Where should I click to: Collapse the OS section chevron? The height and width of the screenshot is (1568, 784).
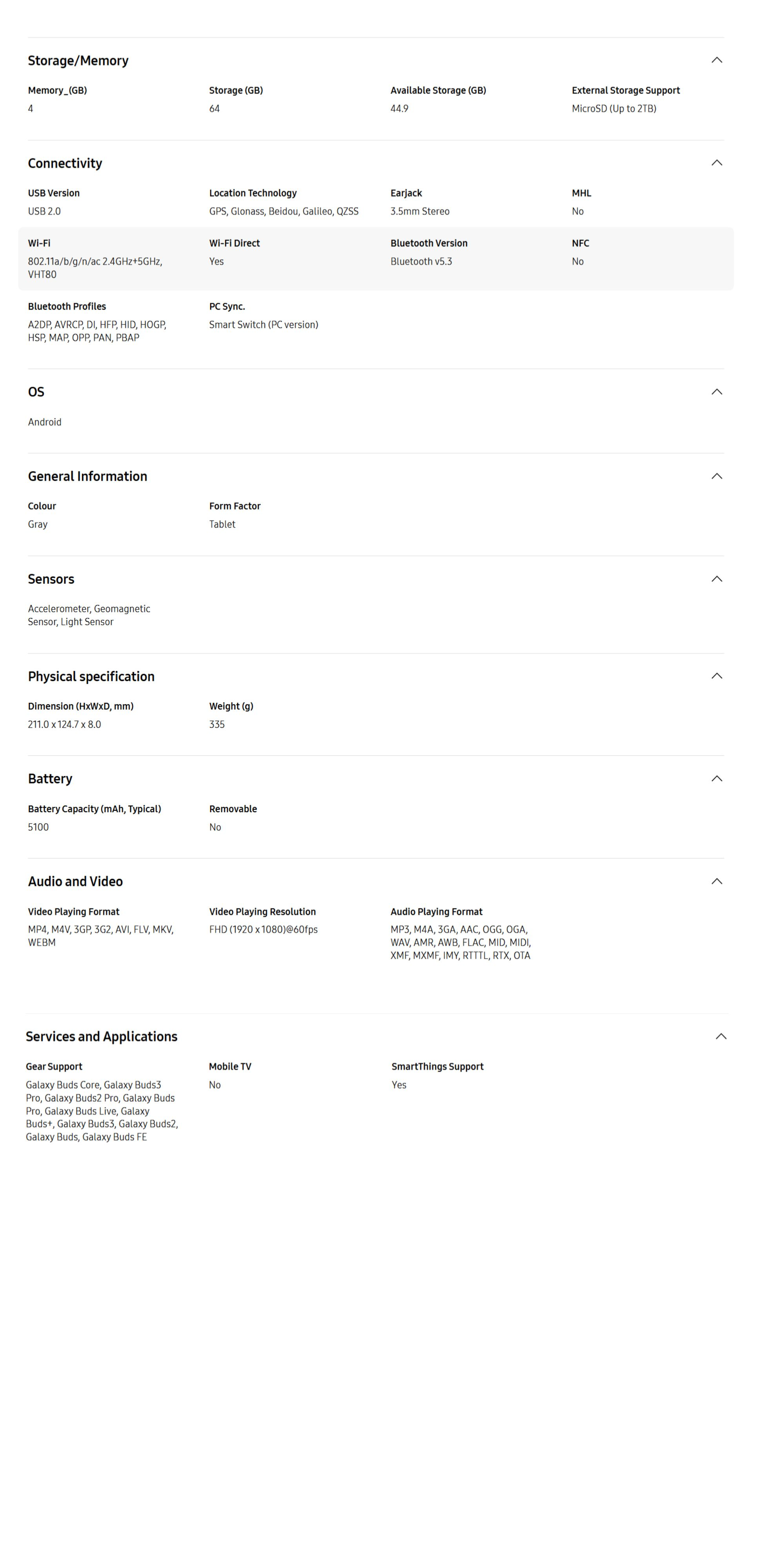pyautogui.click(x=717, y=391)
